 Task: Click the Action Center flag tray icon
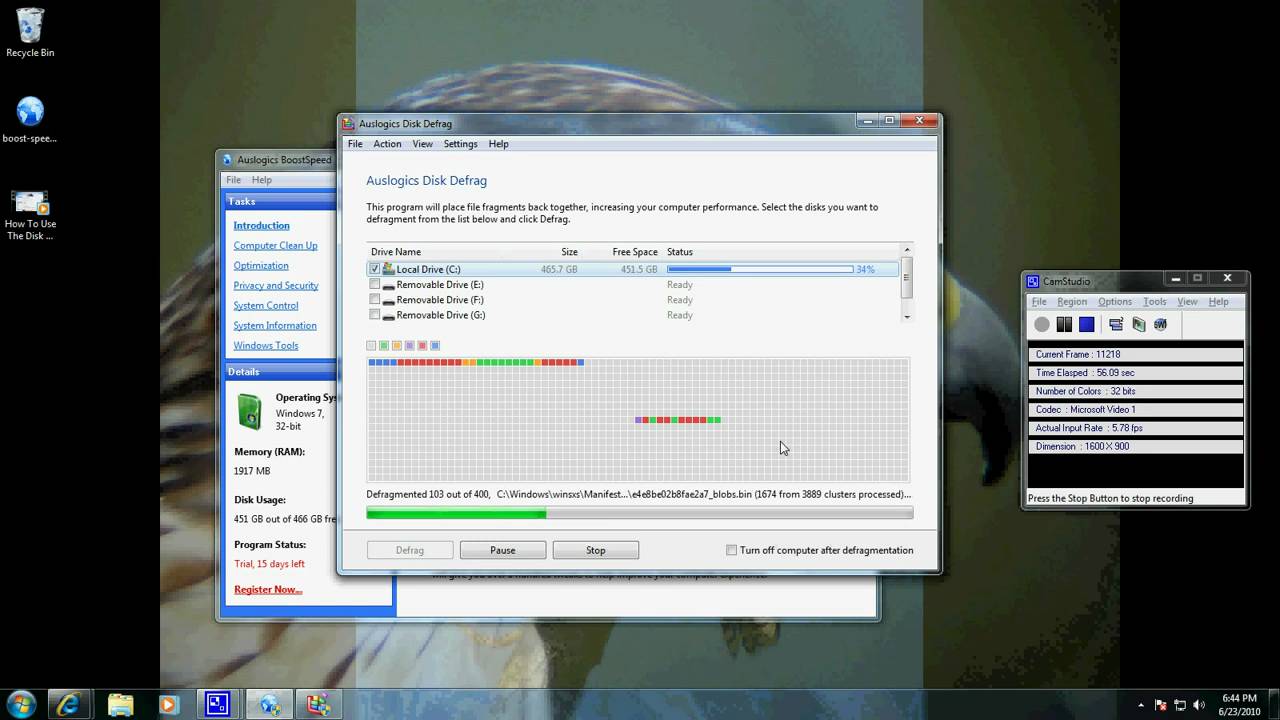[x=1161, y=705]
